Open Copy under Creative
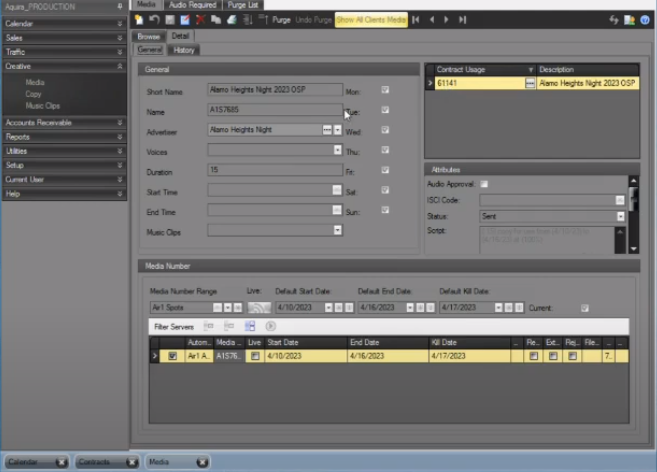 [x=33, y=94]
